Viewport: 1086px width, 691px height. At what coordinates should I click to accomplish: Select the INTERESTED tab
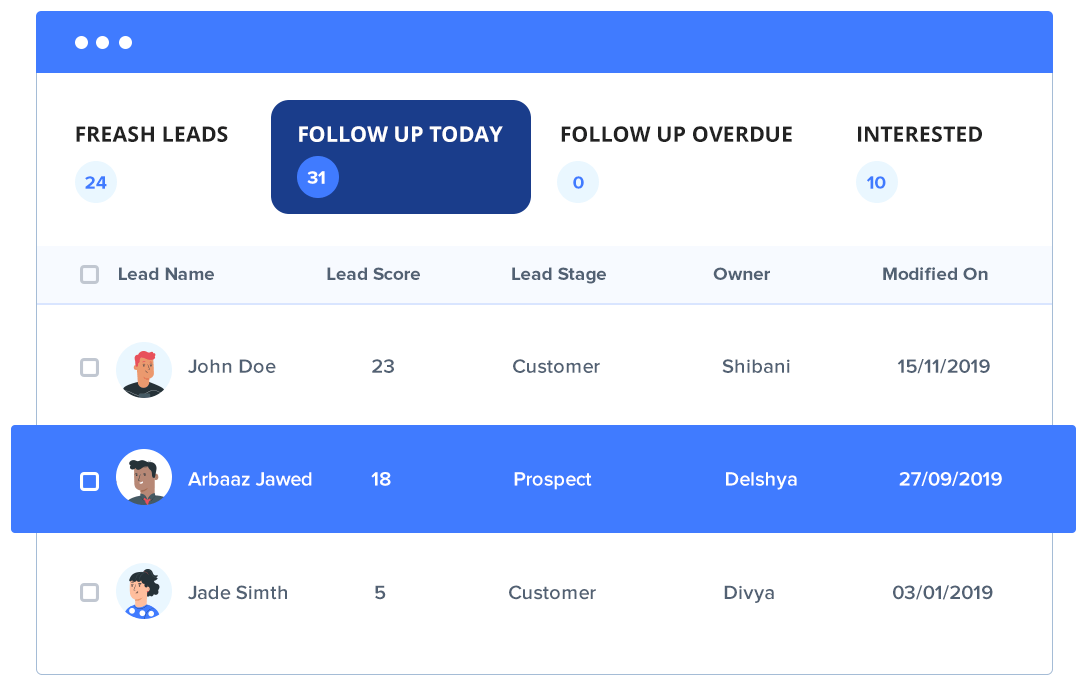click(x=919, y=135)
